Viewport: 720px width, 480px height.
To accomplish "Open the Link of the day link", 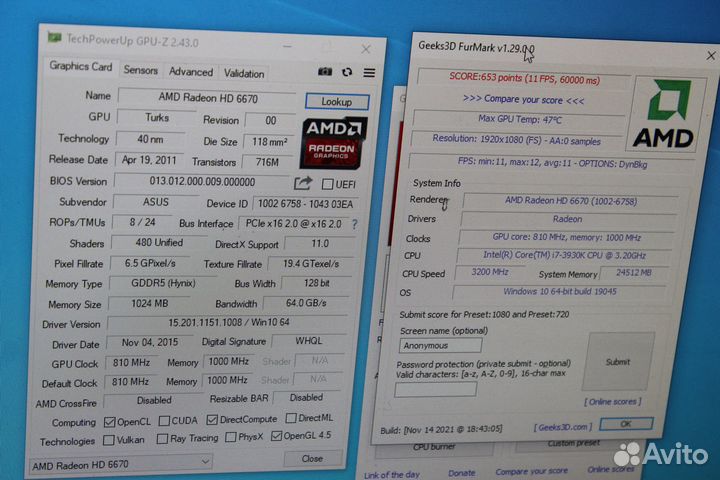I will (x=392, y=474).
